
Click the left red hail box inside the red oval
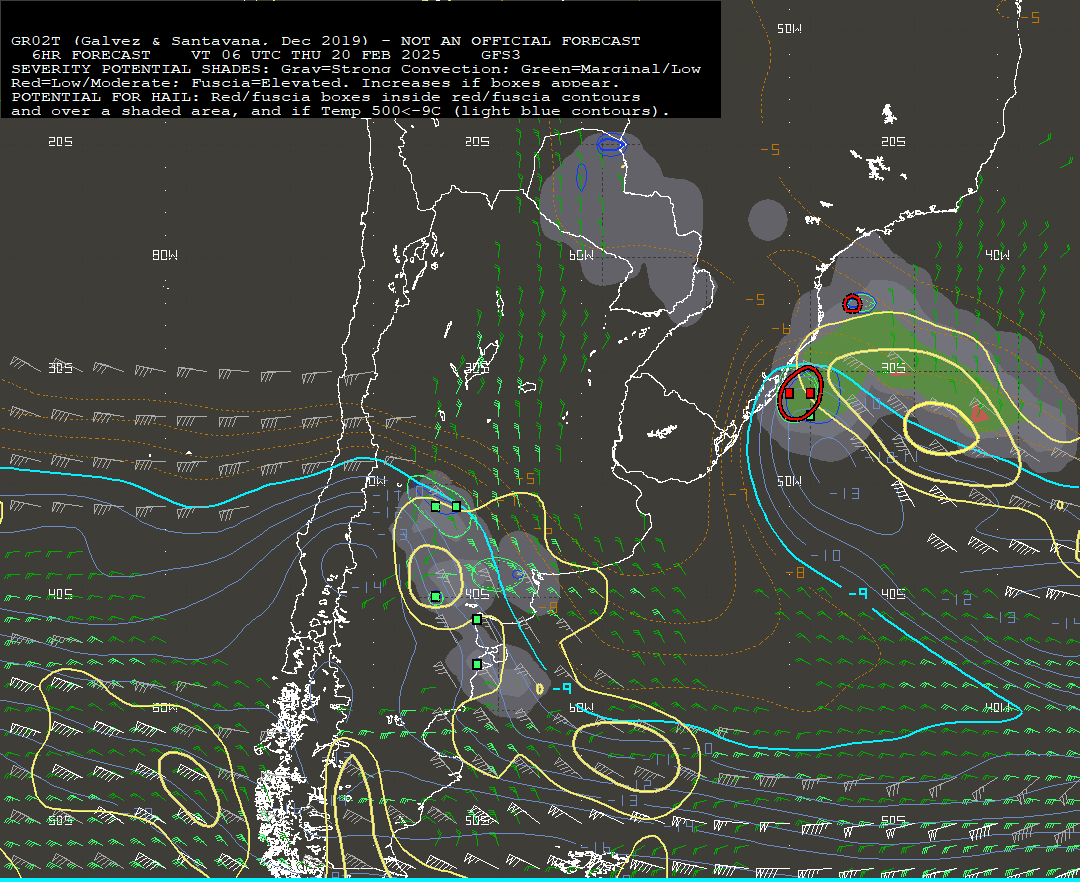point(789,393)
